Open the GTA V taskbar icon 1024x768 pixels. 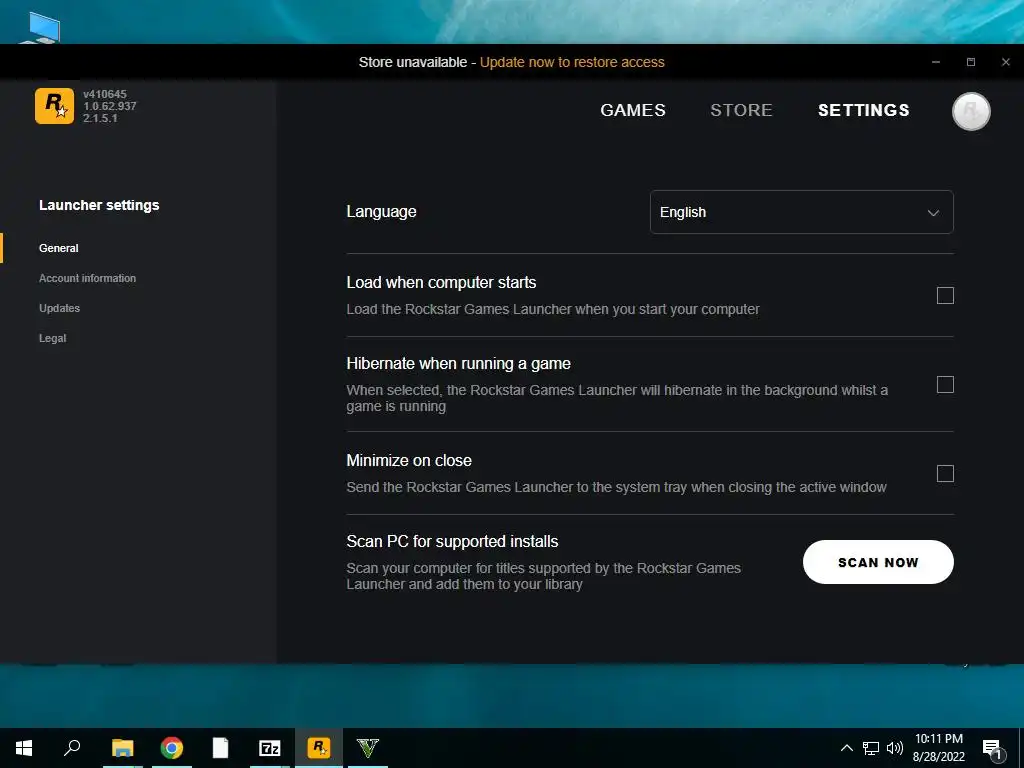coord(368,748)
